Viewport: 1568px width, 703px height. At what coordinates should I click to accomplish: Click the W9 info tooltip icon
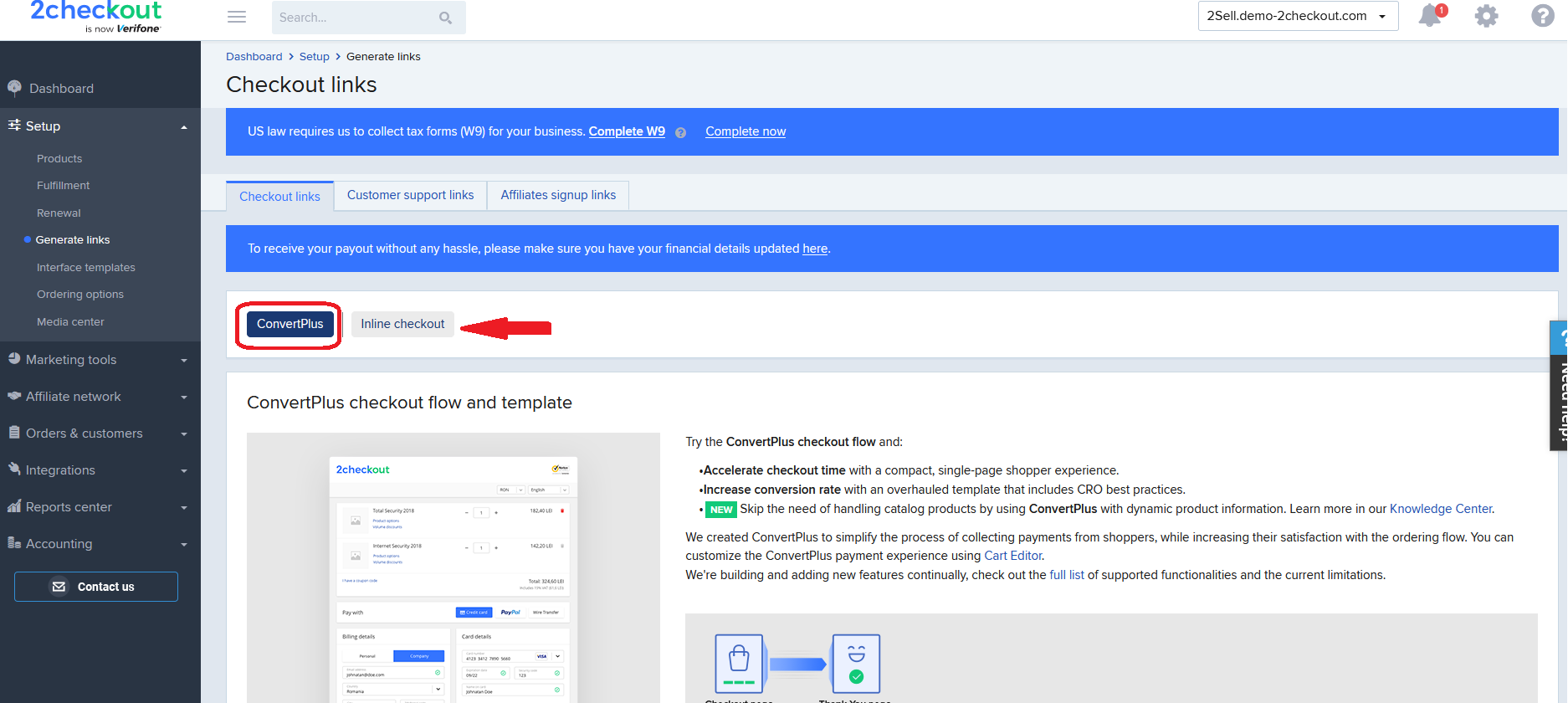tap(680, 132)
